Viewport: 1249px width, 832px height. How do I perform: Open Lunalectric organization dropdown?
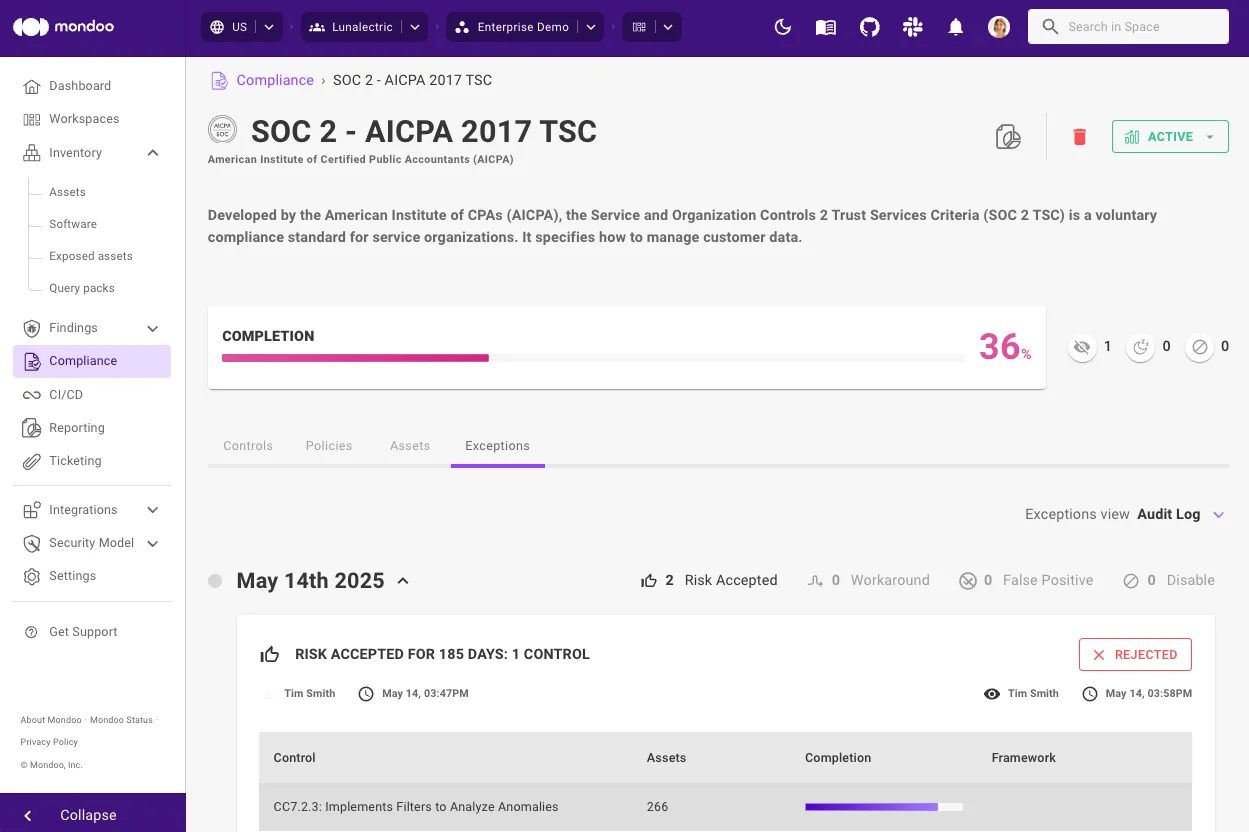364,27
